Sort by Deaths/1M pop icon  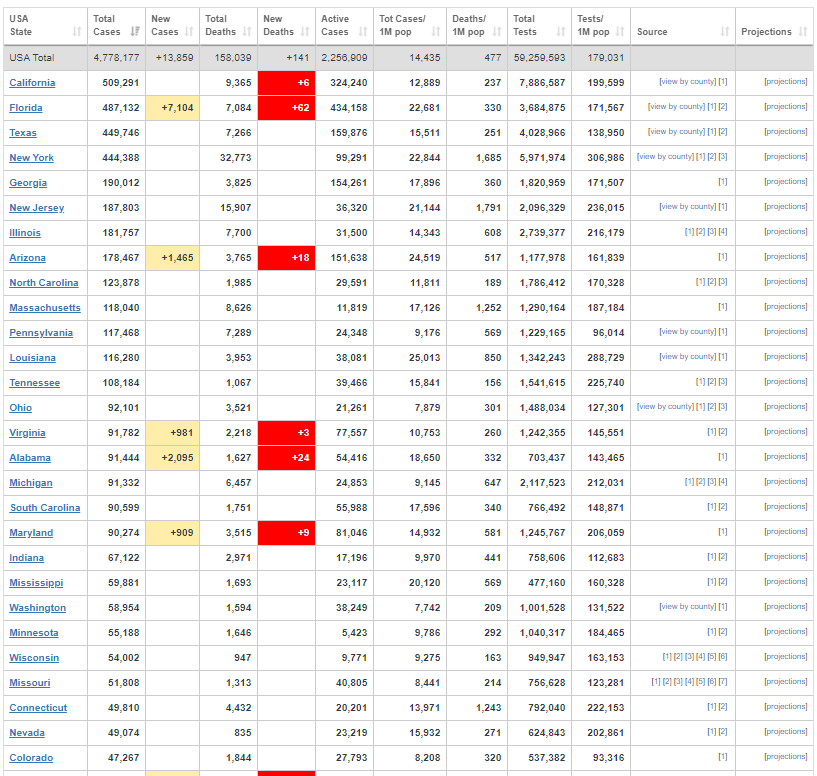coord(496,32)
